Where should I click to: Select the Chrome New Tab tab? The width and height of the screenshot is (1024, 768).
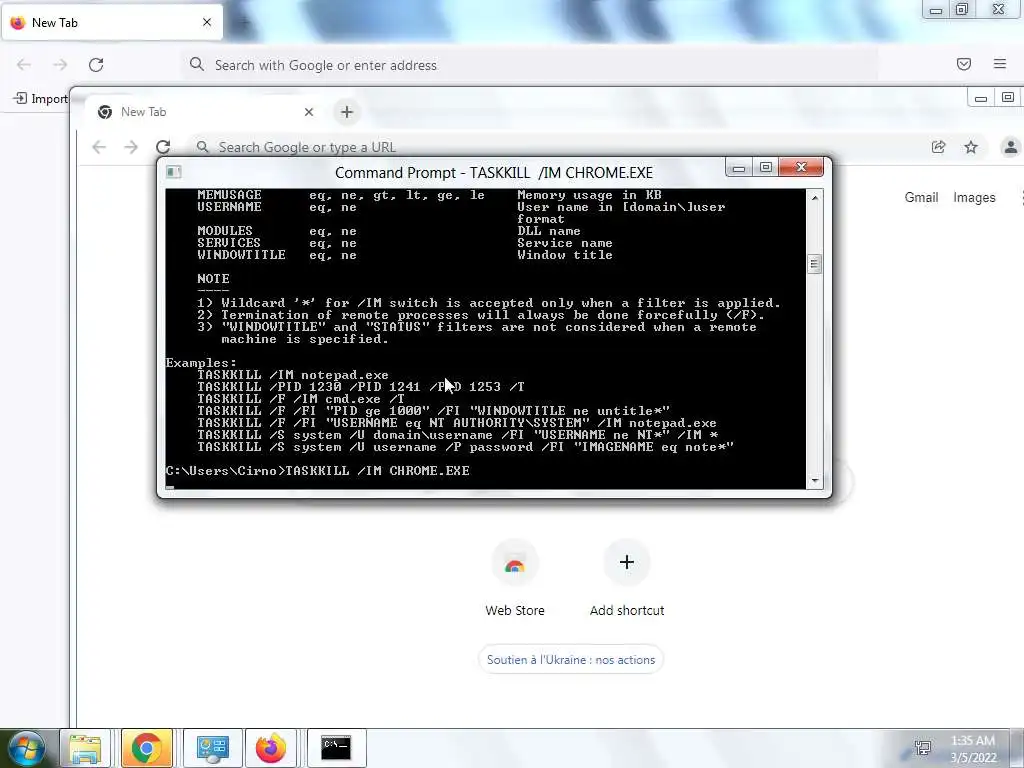tap(206, 112)
